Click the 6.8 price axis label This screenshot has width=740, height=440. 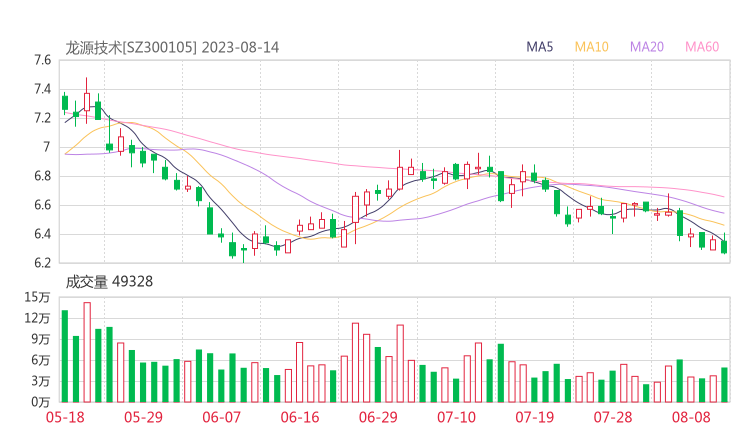42,176
